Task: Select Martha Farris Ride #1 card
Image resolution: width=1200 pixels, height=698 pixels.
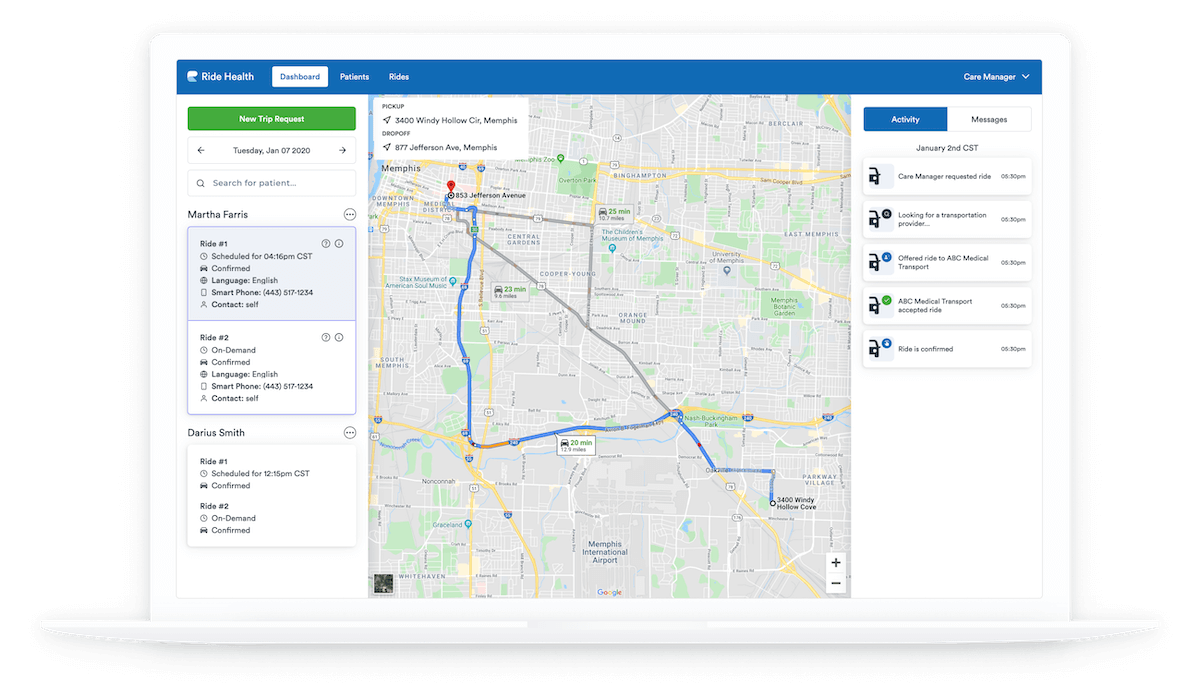Action: click(271, 274)
